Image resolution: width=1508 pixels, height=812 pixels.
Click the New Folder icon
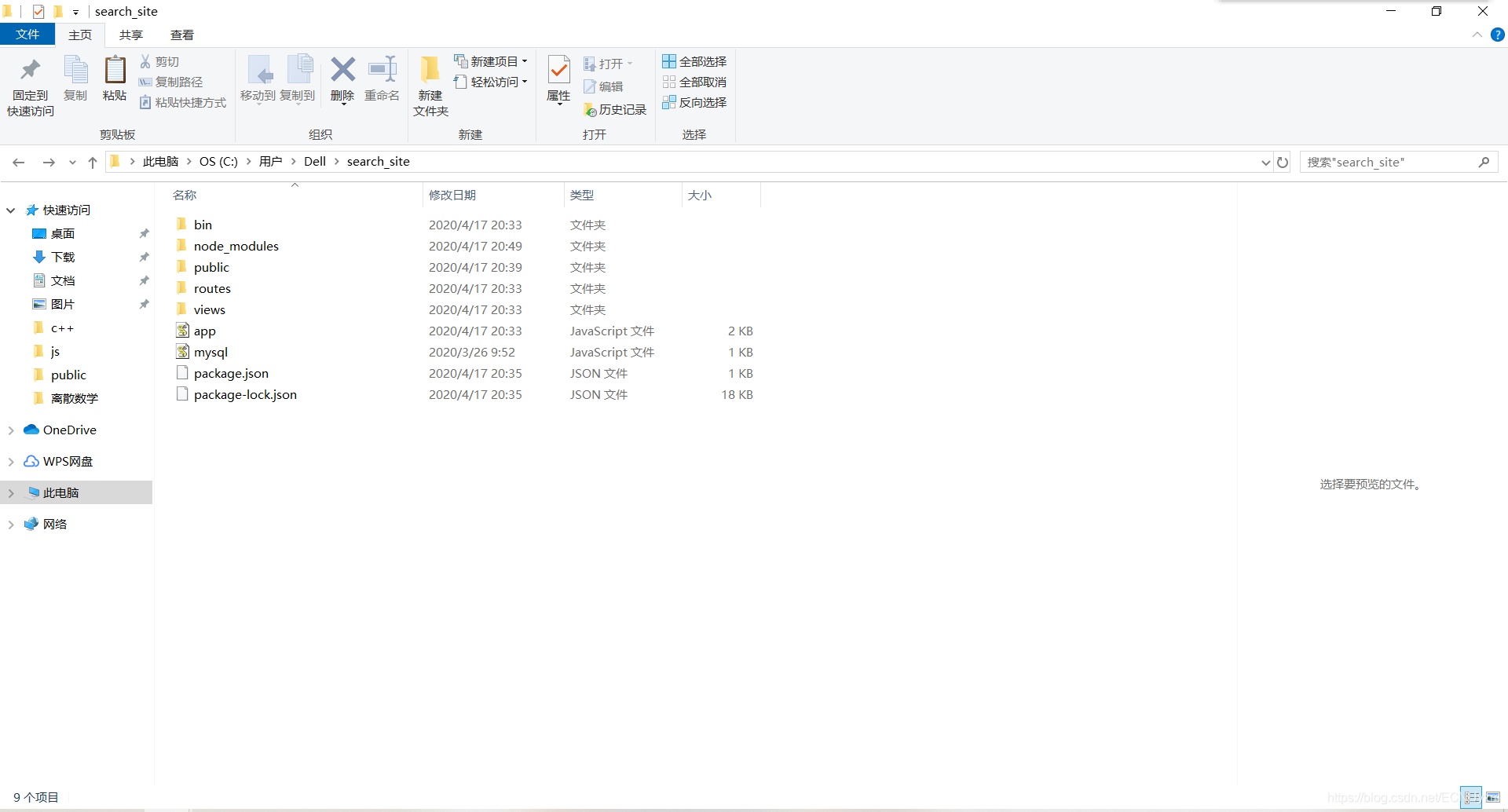tap(430, 70)
